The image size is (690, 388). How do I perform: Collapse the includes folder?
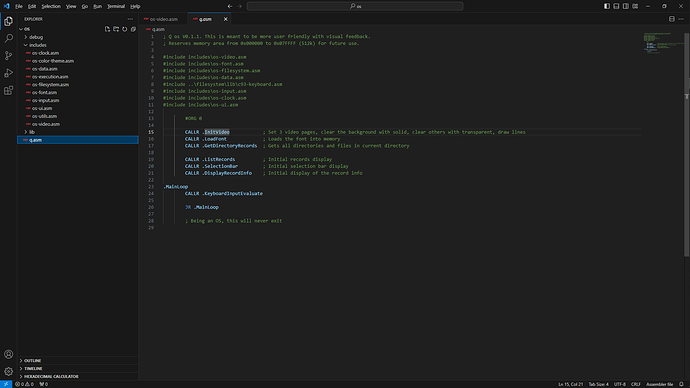(78, 45)
